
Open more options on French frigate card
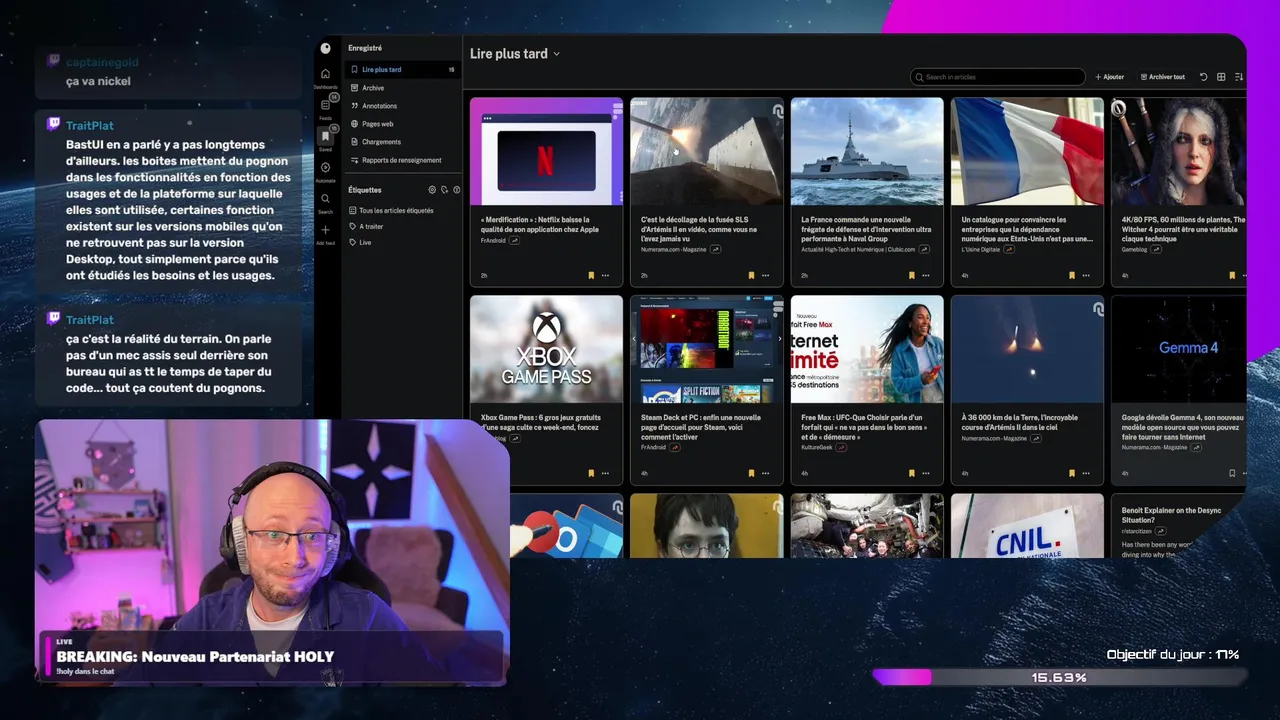(x=925, y=275)
